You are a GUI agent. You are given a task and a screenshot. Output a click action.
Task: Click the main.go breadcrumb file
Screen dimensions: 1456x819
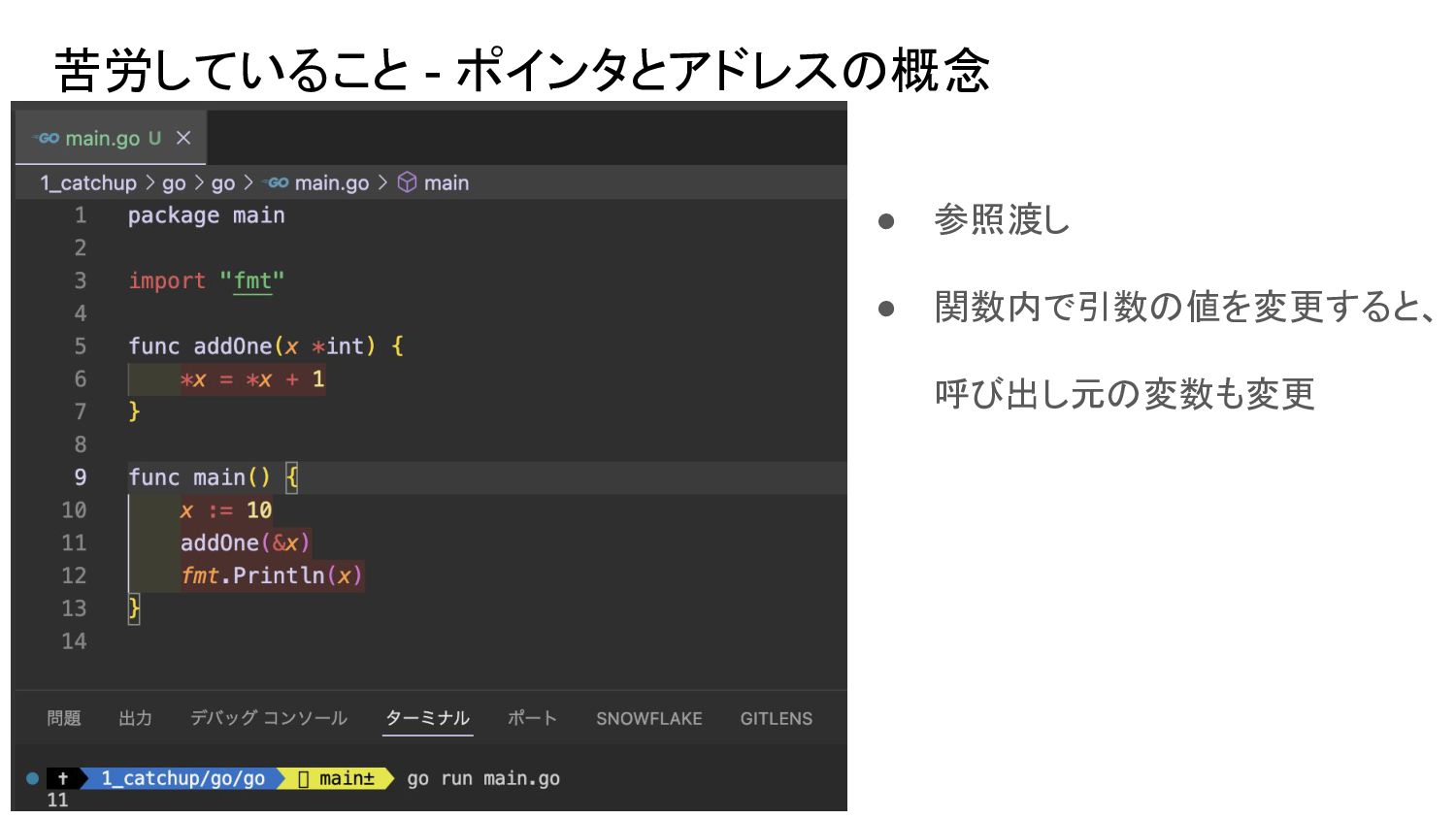[x=332, y=182]
